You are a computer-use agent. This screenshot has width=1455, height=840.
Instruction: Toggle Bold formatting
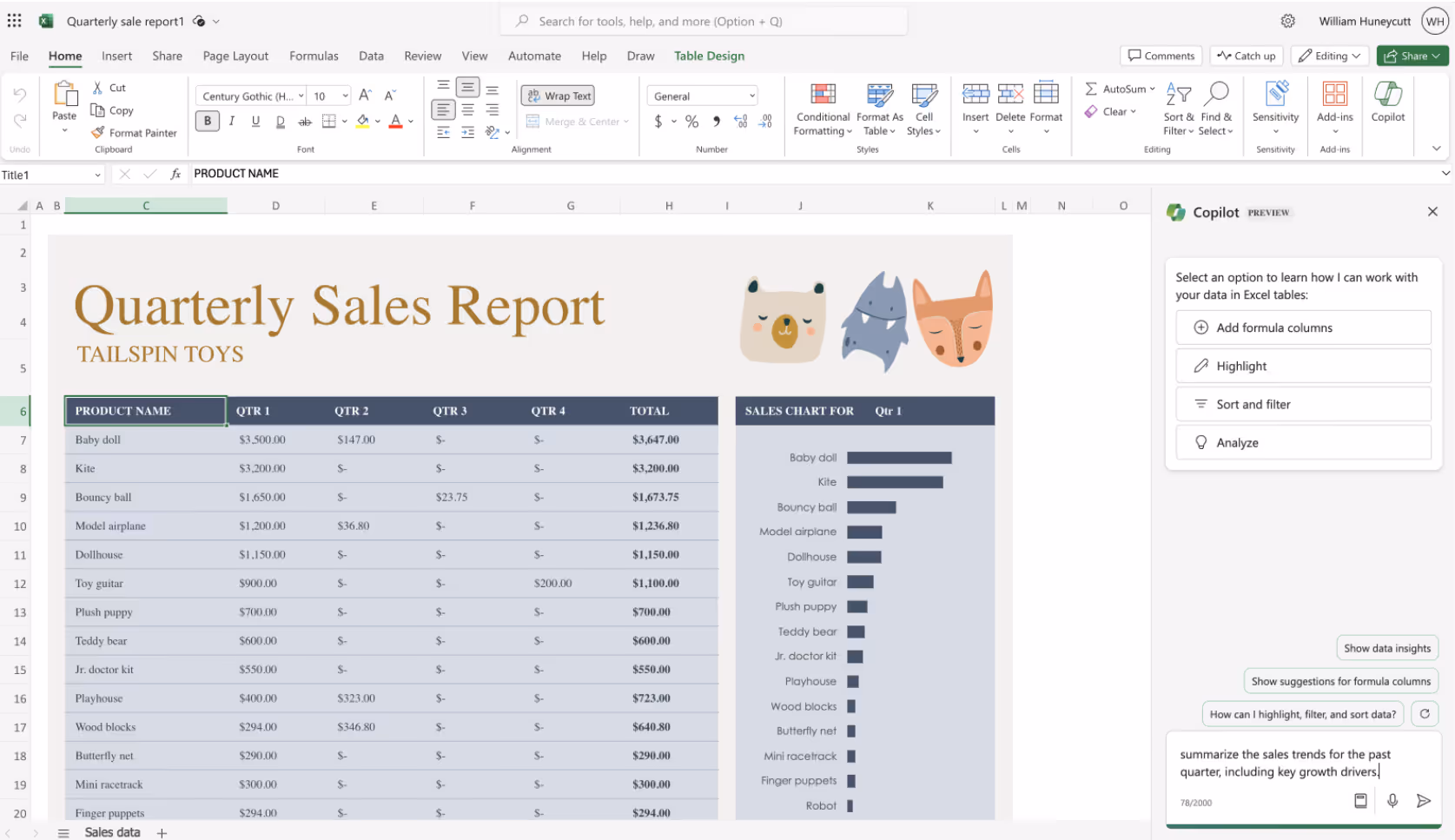pyautogui.click(x=207, y=122)
